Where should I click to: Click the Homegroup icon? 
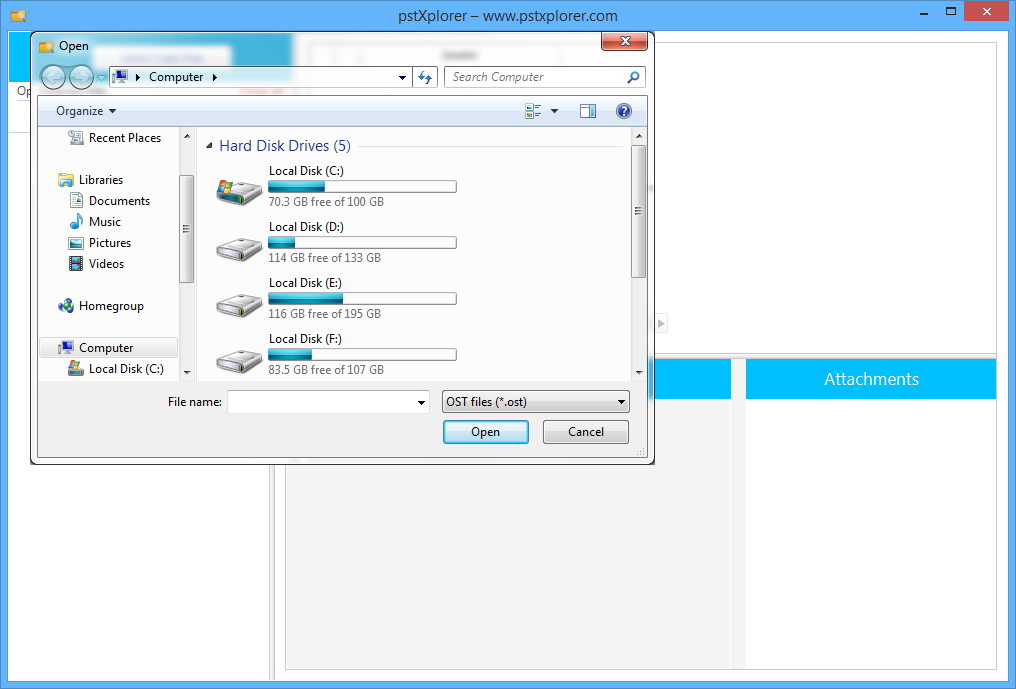coord(65,306)
